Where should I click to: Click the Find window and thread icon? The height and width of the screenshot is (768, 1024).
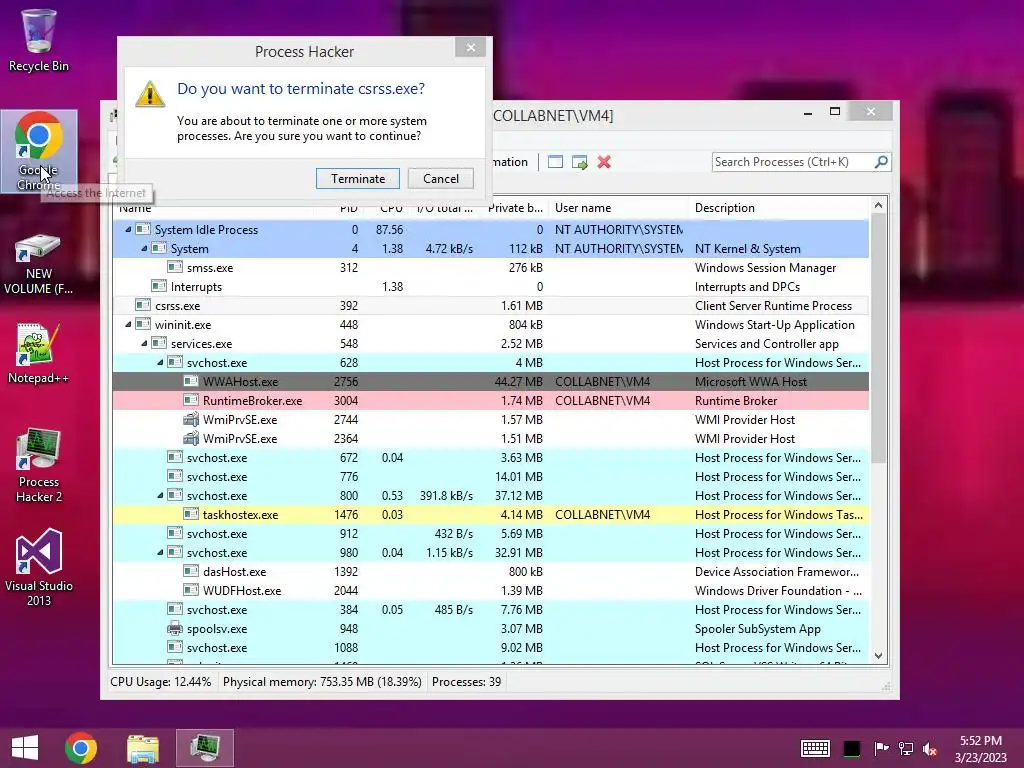point(579,162)
